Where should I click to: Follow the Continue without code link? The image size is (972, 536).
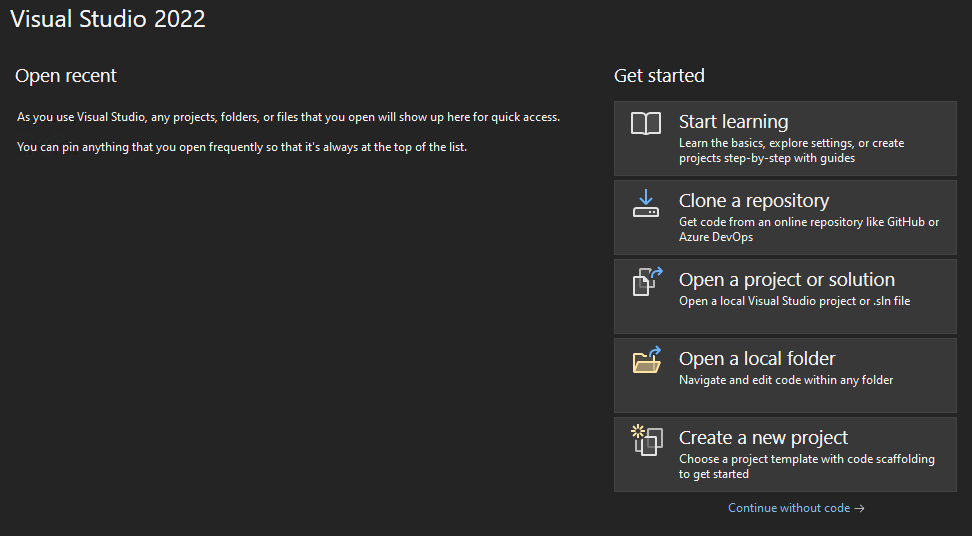pos(788,508)
